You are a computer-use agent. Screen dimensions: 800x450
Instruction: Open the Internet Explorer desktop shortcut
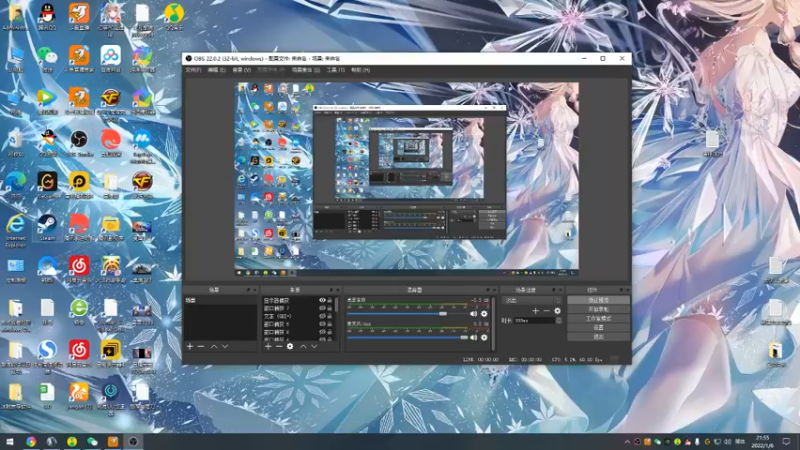pyautogui.click(x=15, y=230)
